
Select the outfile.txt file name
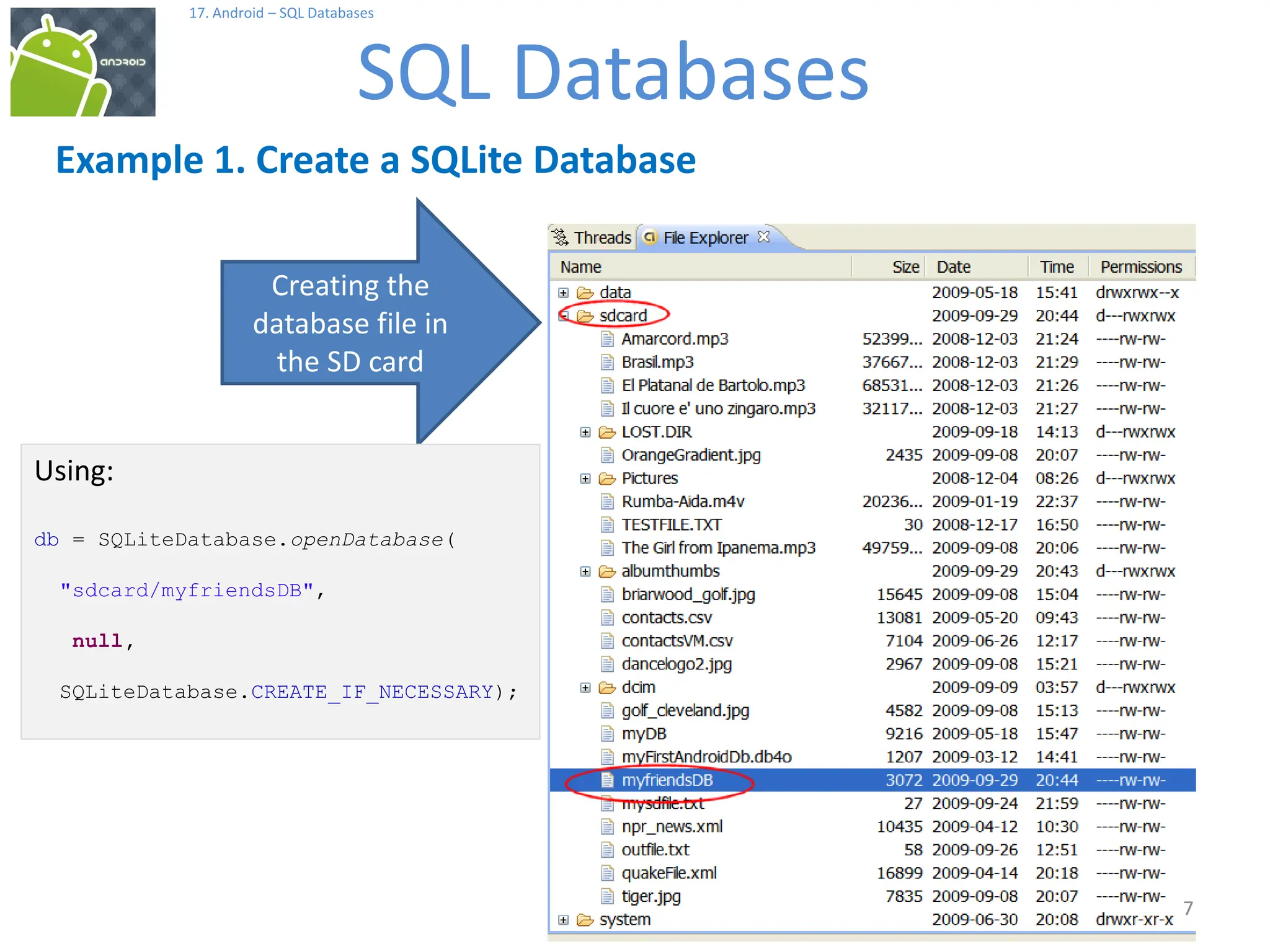click(655, 850)
